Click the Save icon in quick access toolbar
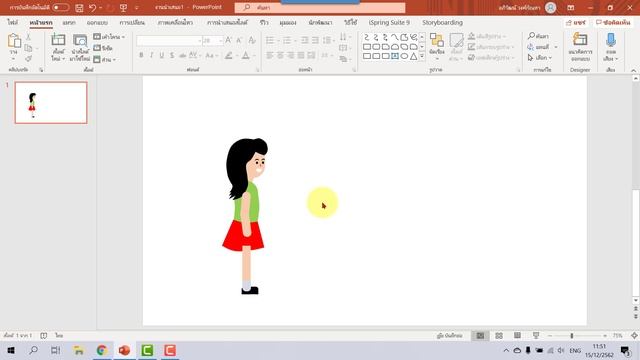640x360 pixels. click(x=79, y=8)
